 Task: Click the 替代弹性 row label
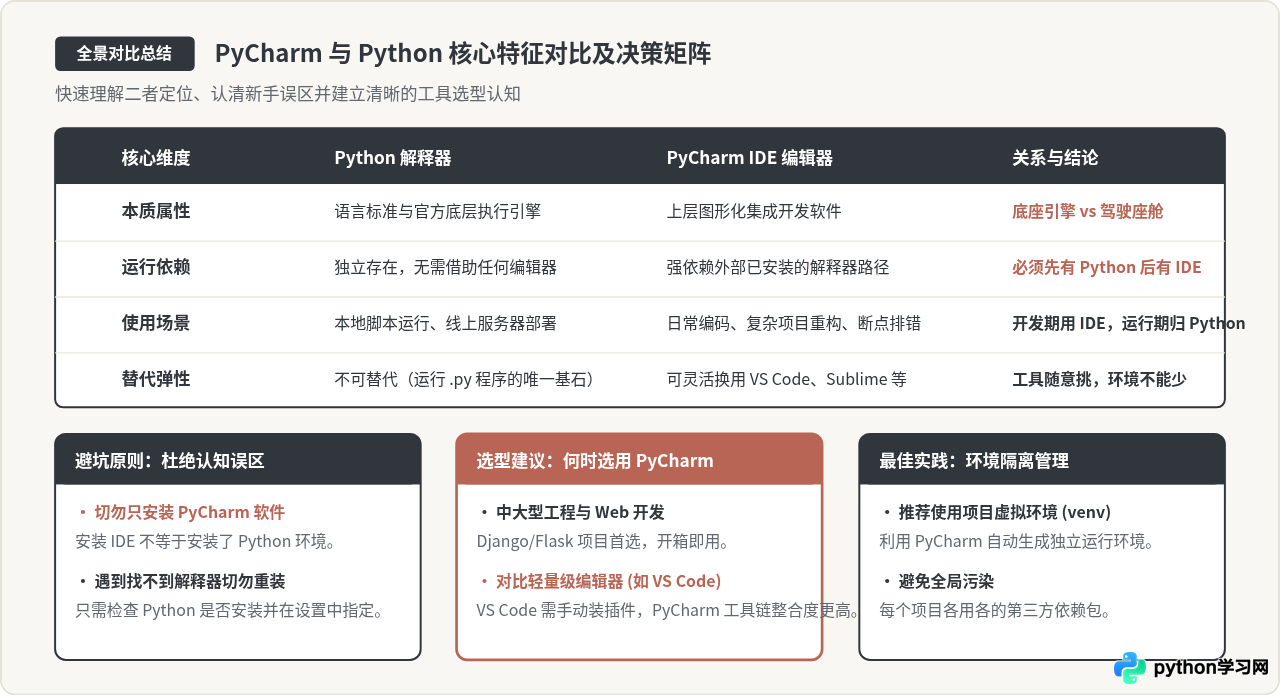(x=156, y=380)
